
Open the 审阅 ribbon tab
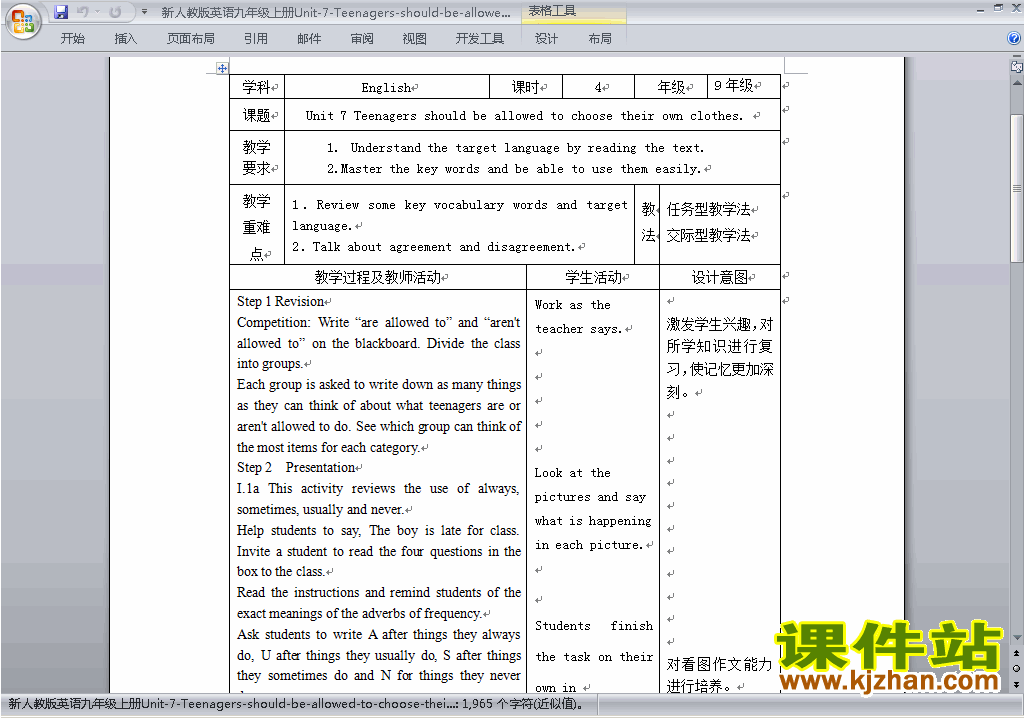362,39
